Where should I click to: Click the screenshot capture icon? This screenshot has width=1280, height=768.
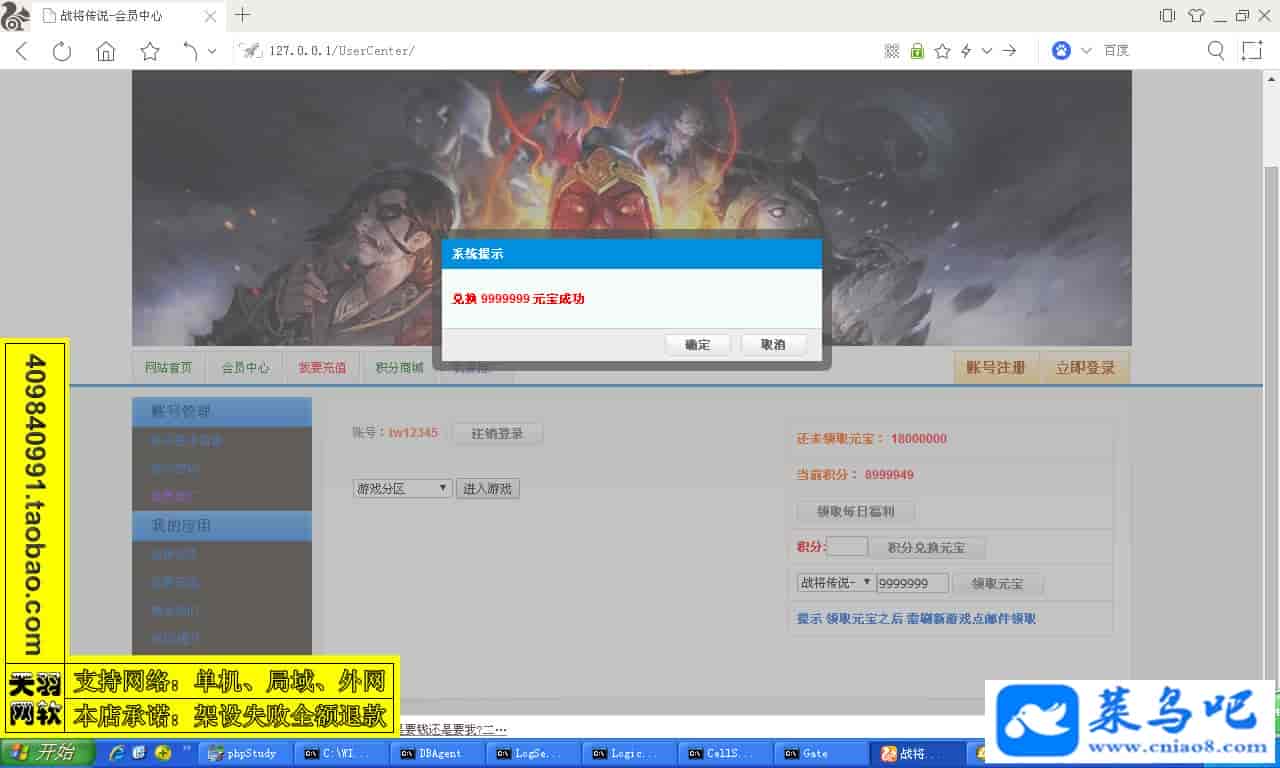1252,51
